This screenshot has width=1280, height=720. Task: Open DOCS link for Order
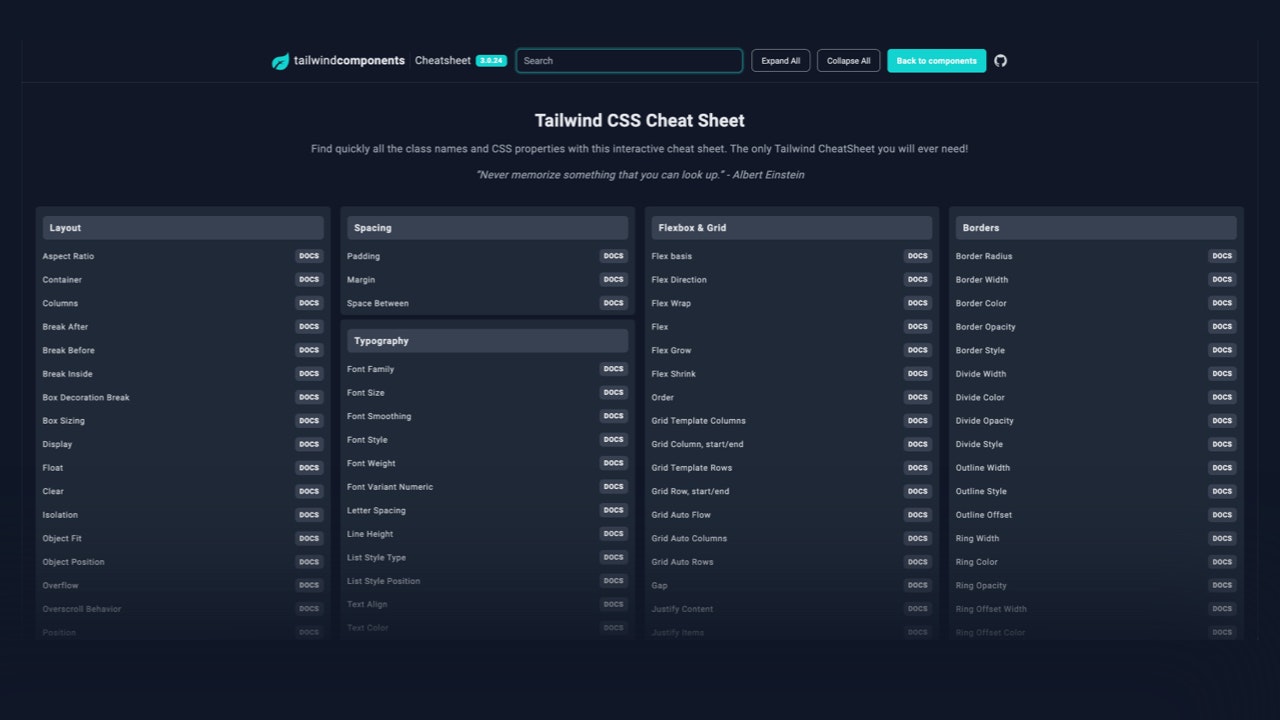[x=918, y=397]
